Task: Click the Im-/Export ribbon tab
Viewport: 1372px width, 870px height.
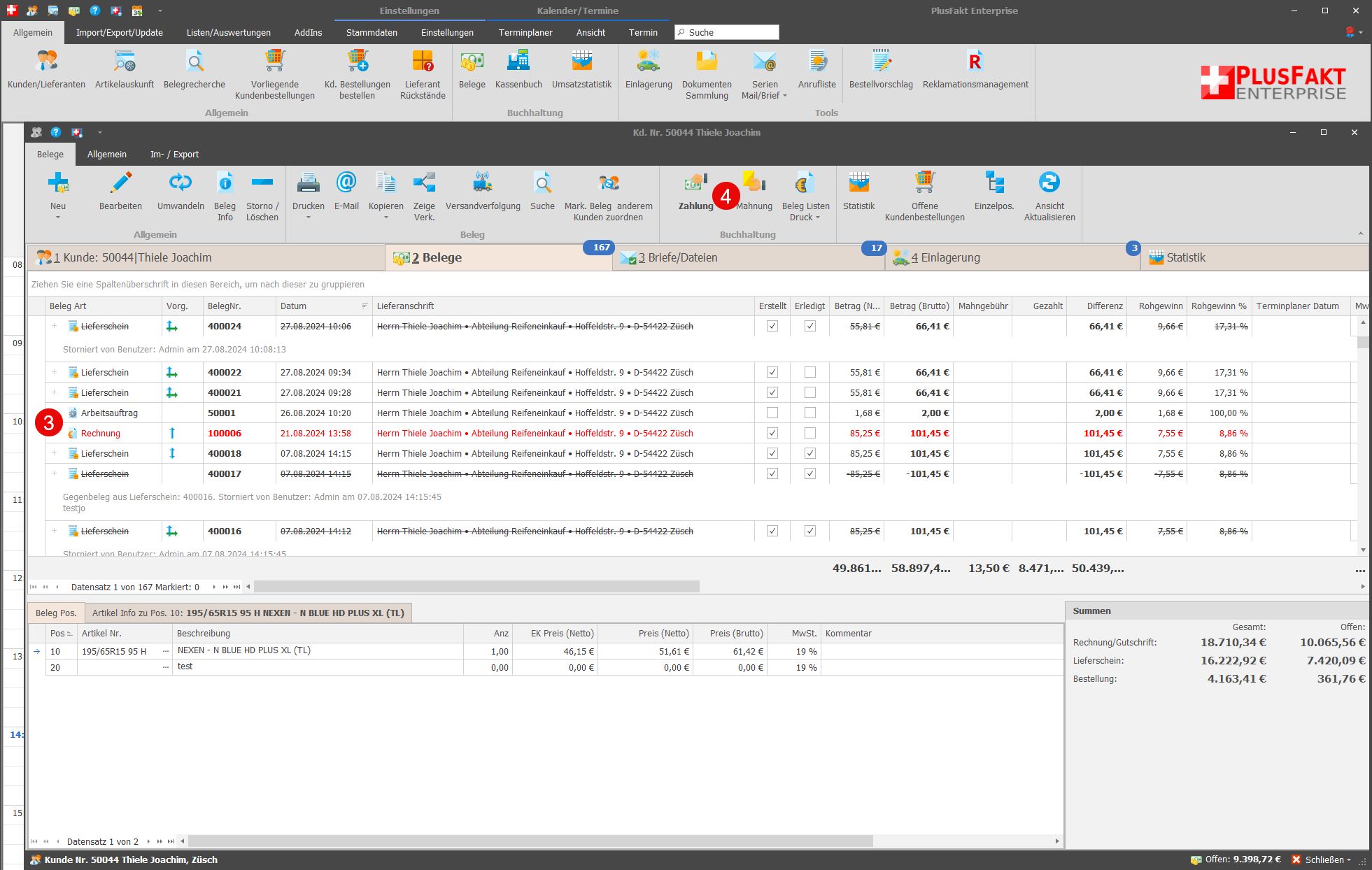Action: 174,155
